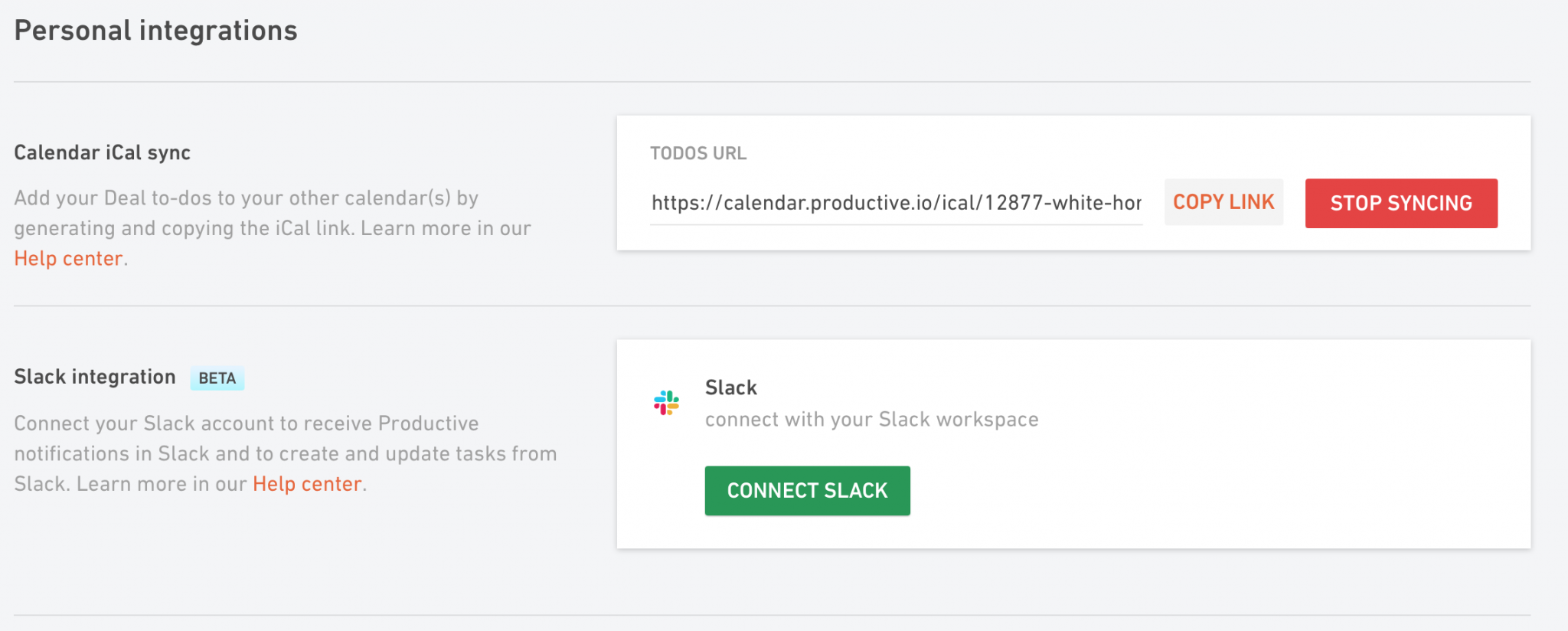Screen dimensions: 1568x631
Task: Open Help center link under Slack integration
Action: [307, 484]
